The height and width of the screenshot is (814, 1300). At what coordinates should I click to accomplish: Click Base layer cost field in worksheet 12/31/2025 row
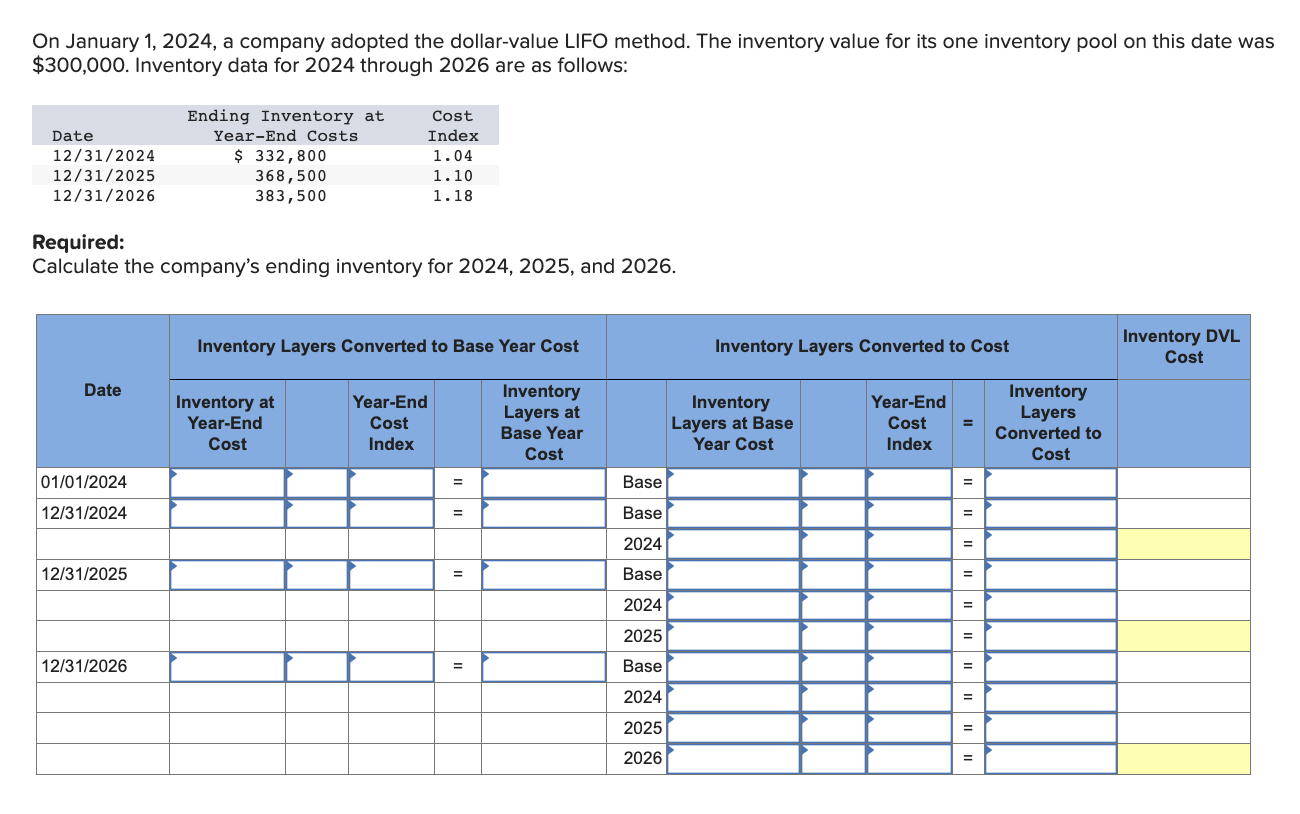pyautogui.click(x=733, y=574)
